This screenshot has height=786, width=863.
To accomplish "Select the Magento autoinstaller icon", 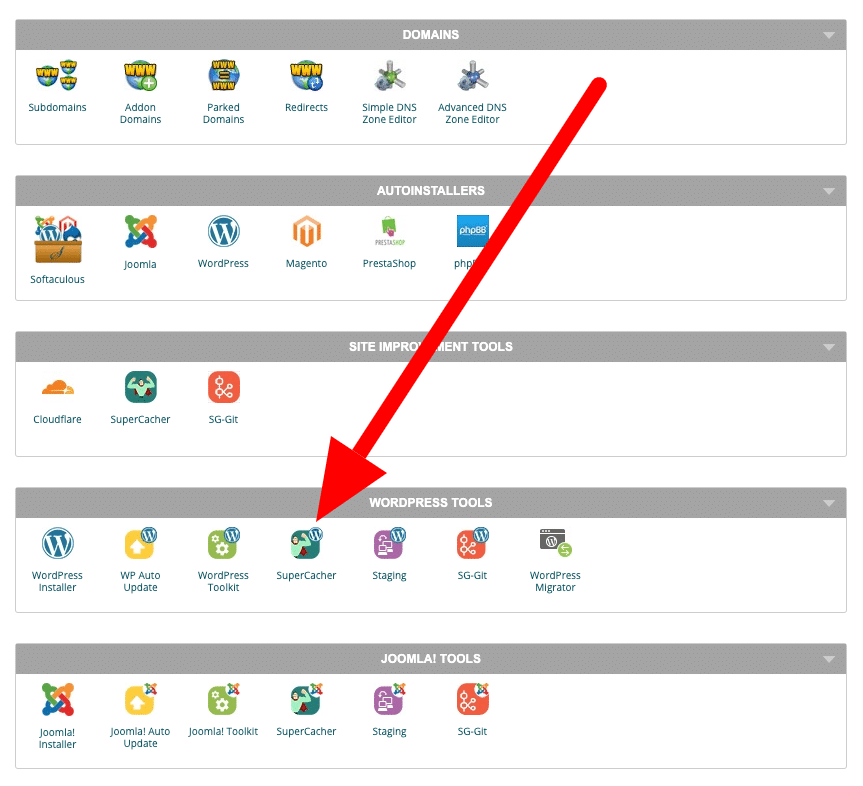I will 306,232.
